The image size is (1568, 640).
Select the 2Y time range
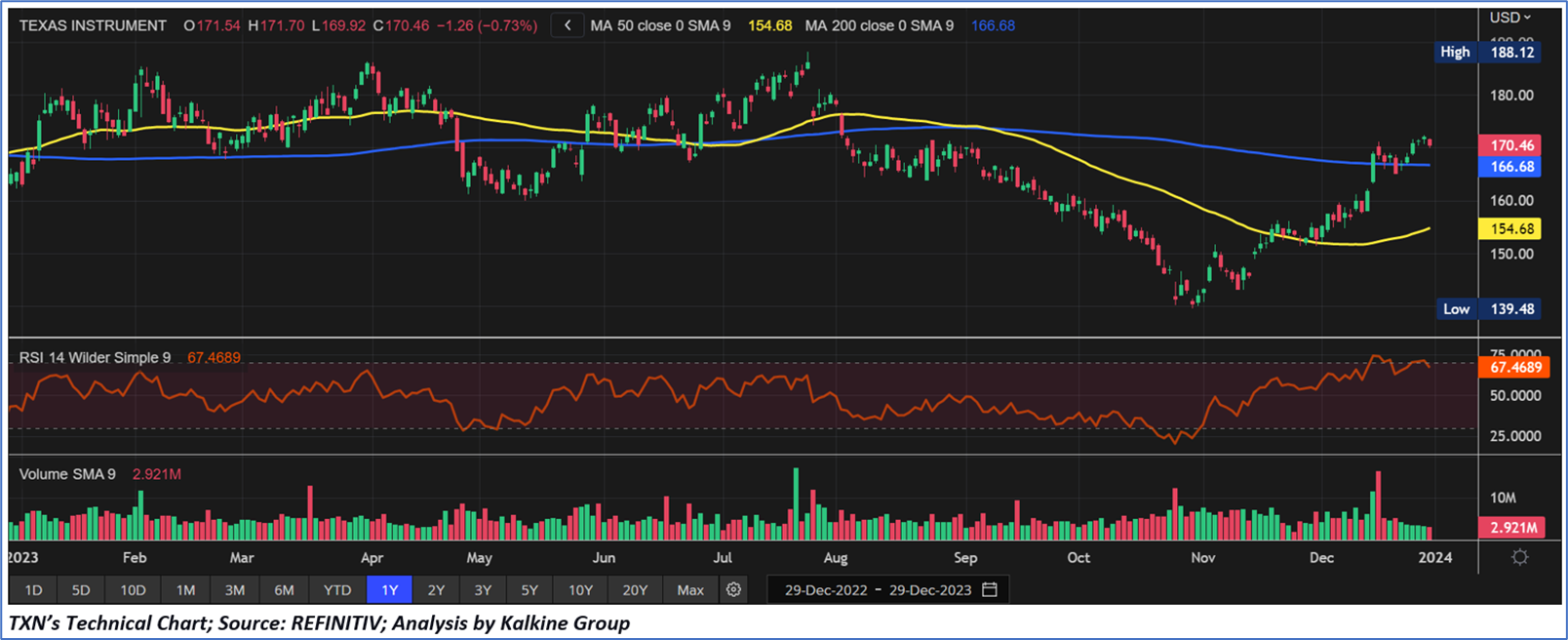(x=436, y=589)
